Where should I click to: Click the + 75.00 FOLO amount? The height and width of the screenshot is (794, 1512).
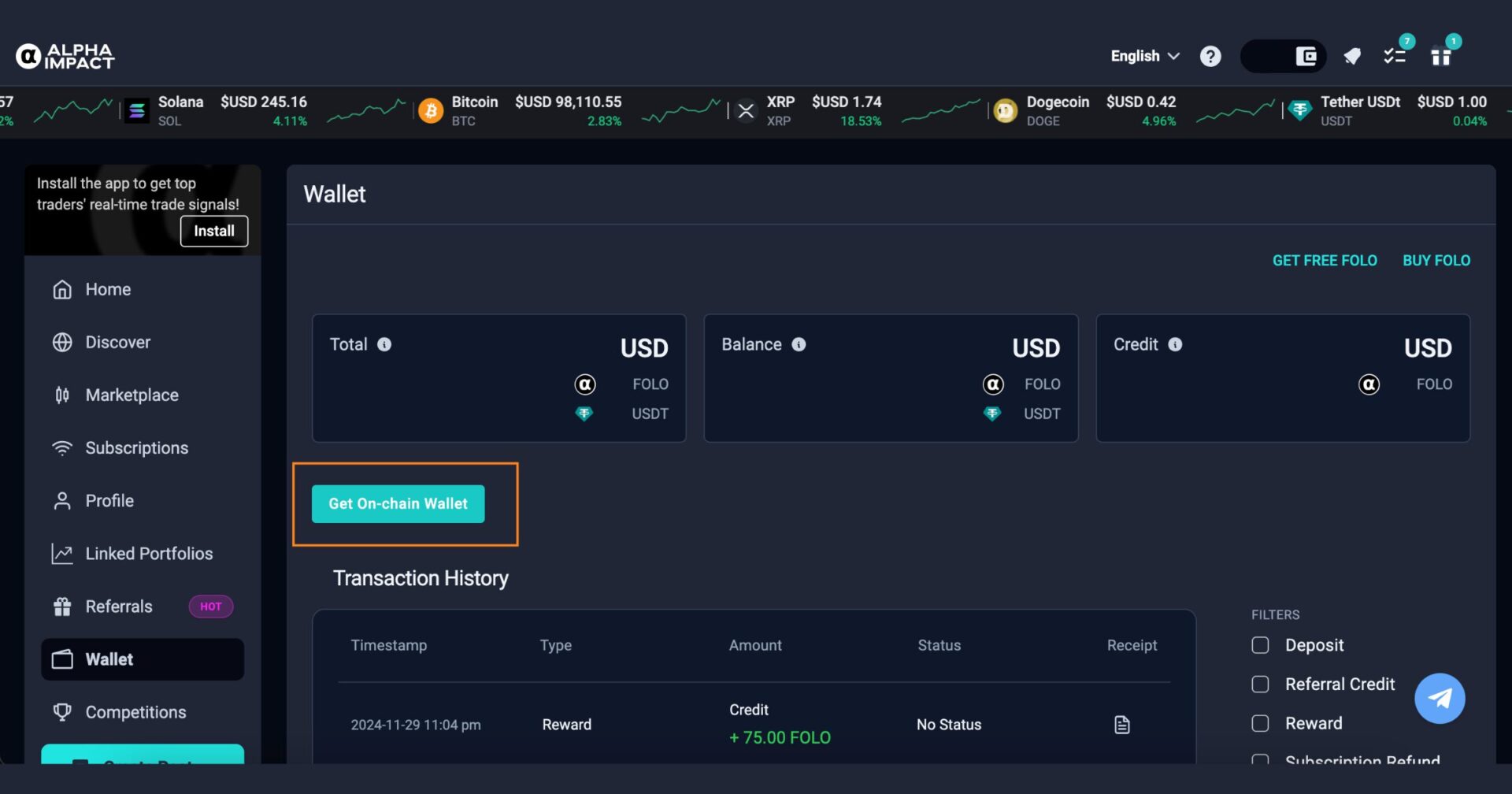click(780, 738)
